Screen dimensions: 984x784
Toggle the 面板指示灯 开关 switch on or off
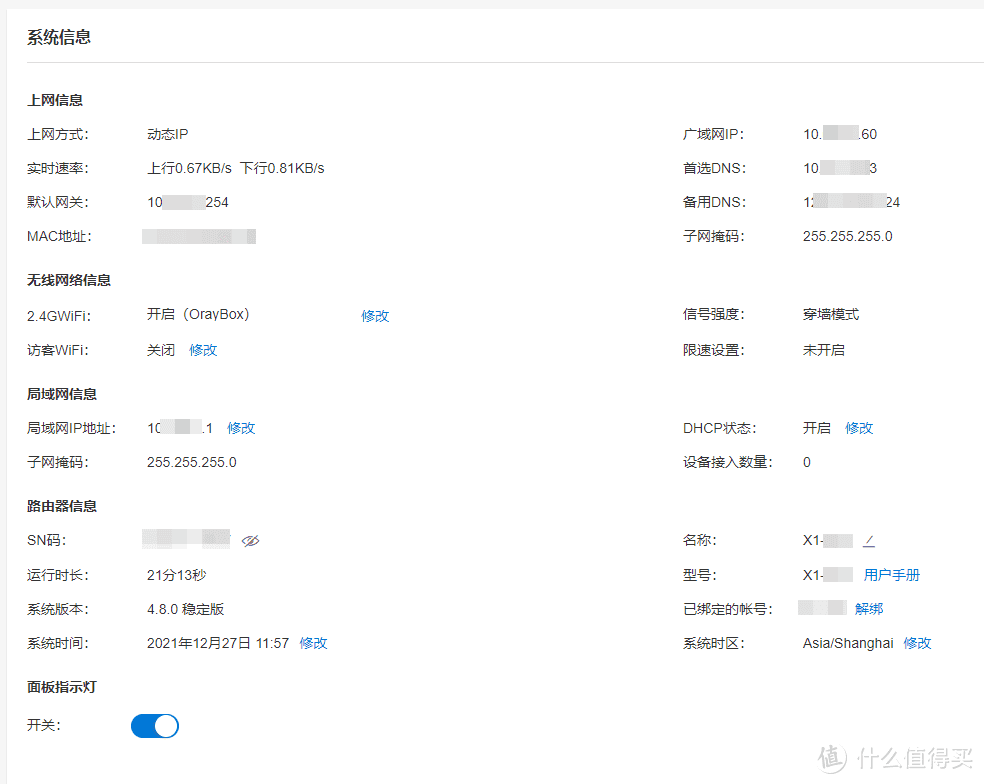point(154,726)
